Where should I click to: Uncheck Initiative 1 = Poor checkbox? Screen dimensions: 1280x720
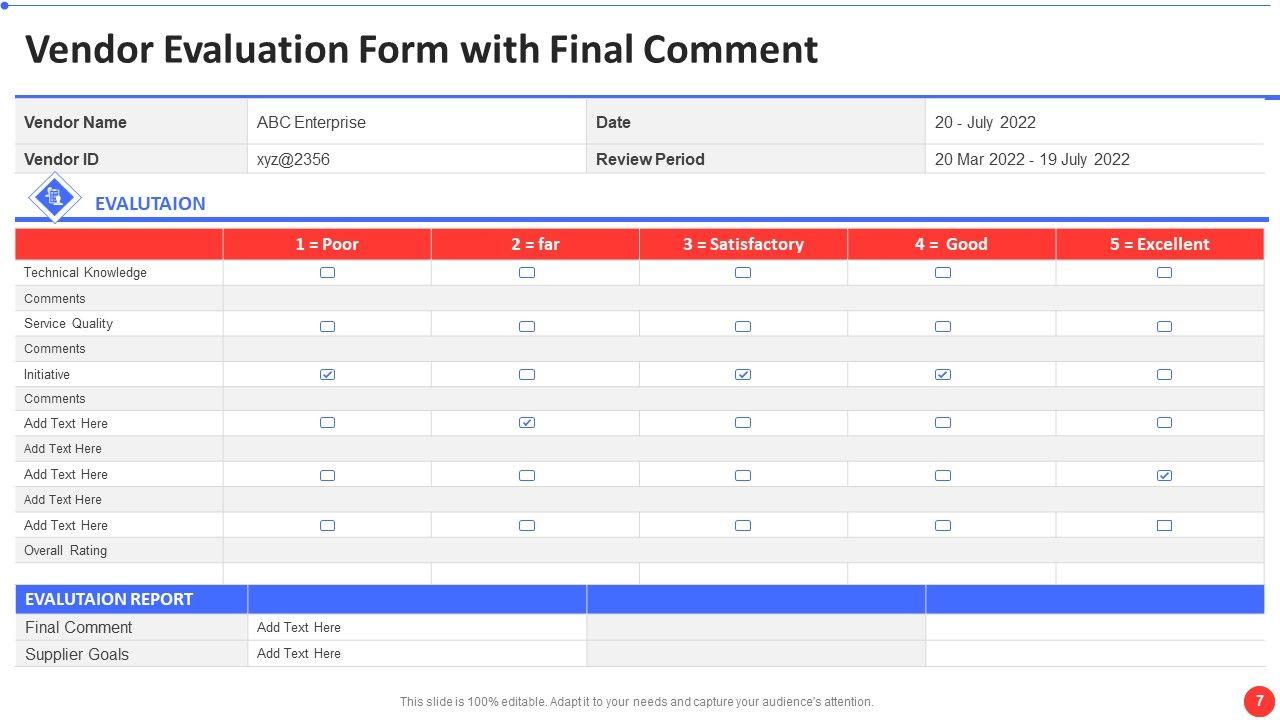pos(327,374)
